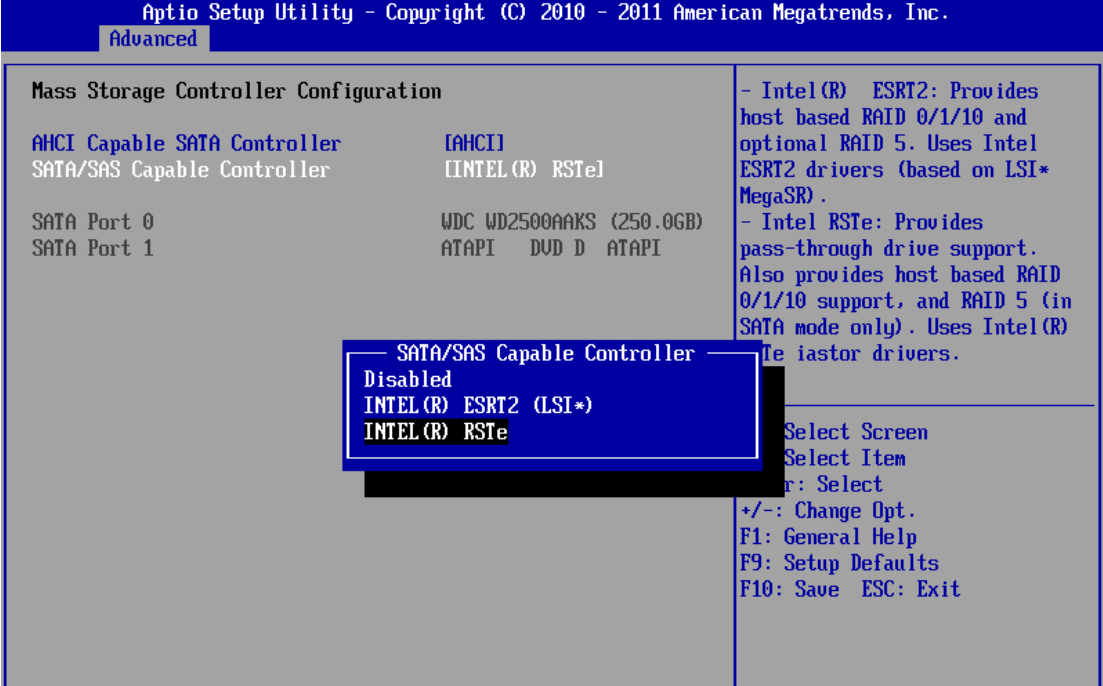Click WDC WD2500AAKS (250.0GB) drive value
Image resolution: width=1103 pixels, height=686 pixels.
[x=572, y=222]
